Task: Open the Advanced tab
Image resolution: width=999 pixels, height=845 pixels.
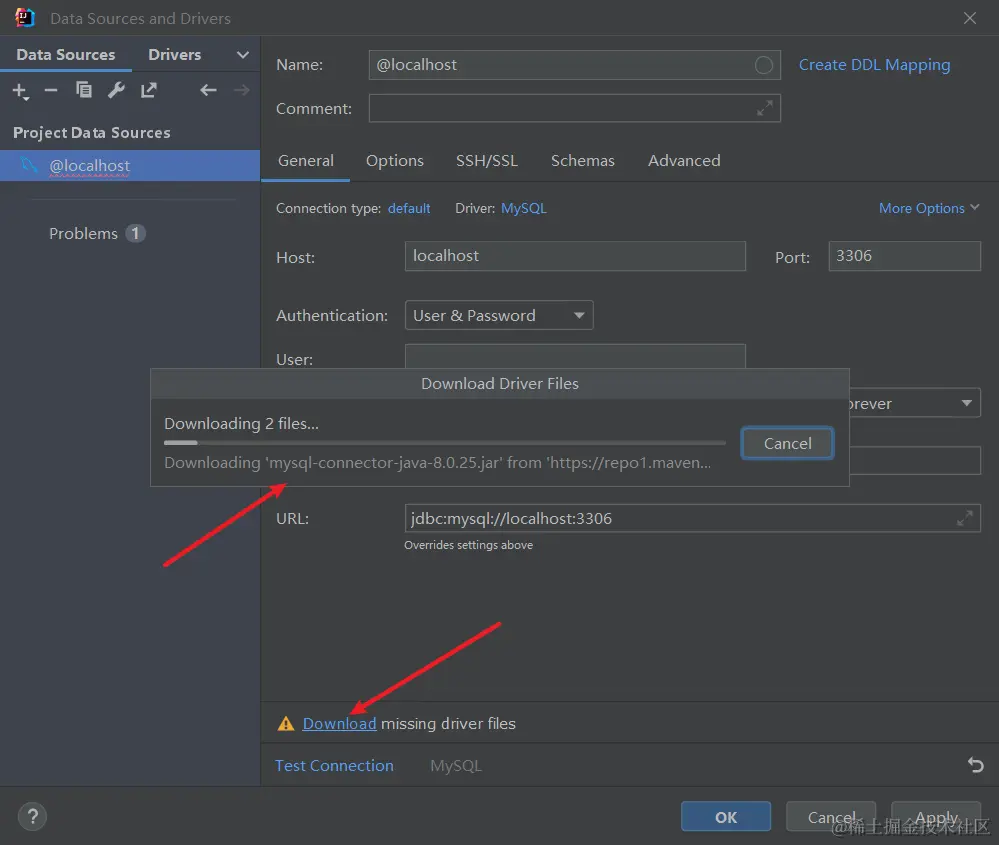Action: tap(684, 161)
